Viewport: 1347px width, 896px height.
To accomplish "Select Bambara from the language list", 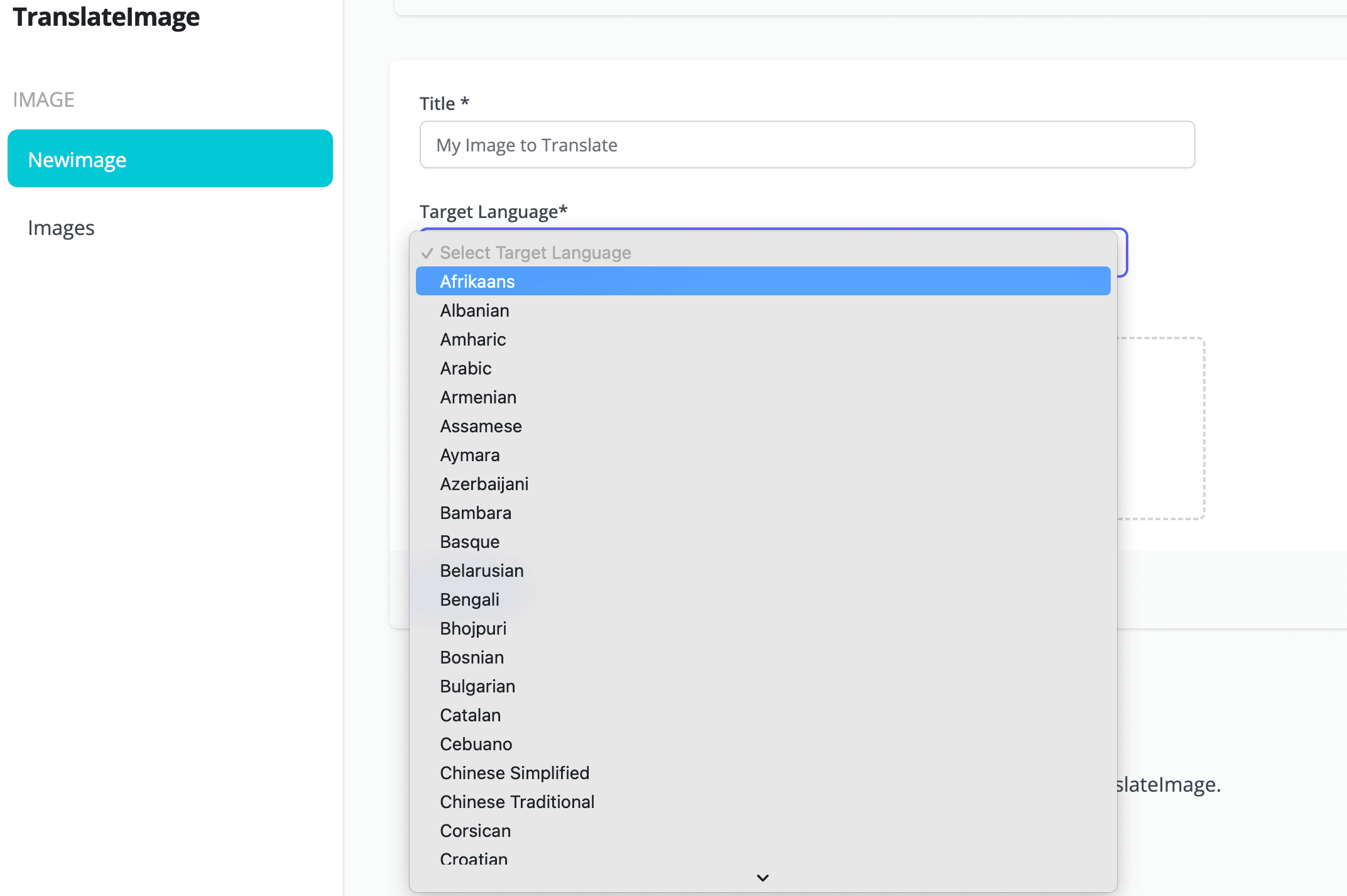I will point(477,513).
